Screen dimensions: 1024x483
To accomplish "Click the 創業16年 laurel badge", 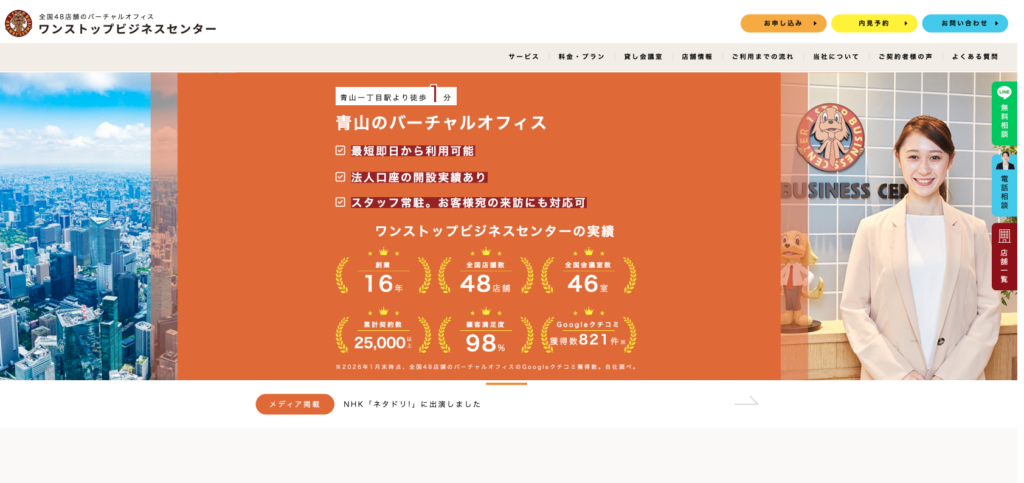I will coord(383,274).
